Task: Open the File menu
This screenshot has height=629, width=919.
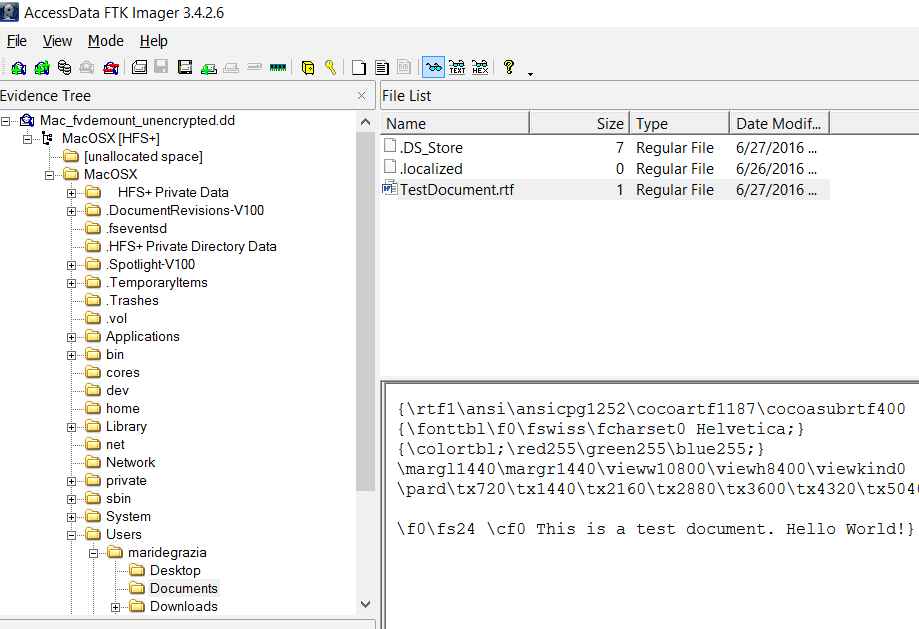Action: 16,41
